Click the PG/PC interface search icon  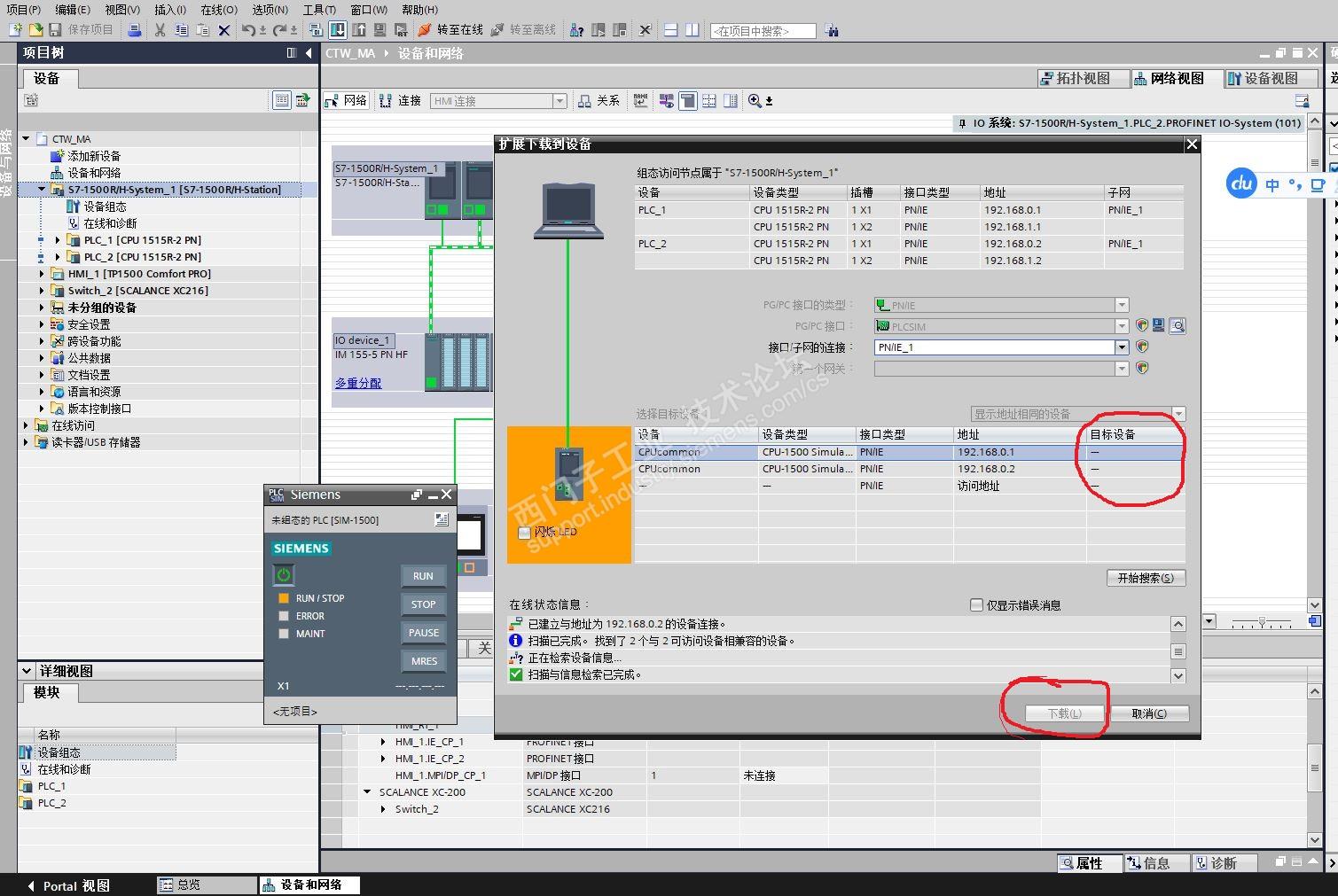tap(1178, 326)
